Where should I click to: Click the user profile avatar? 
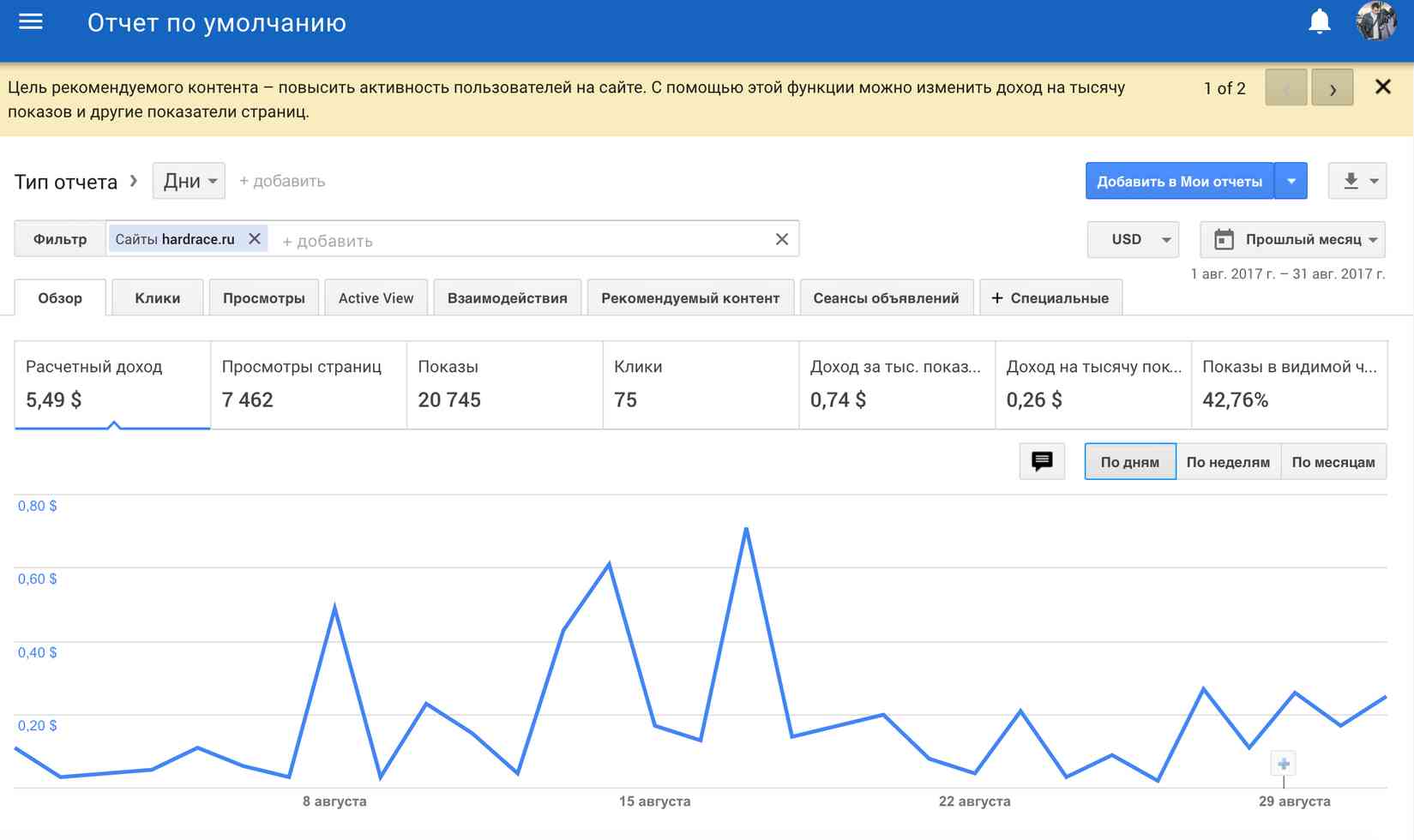coord(1375,22)
